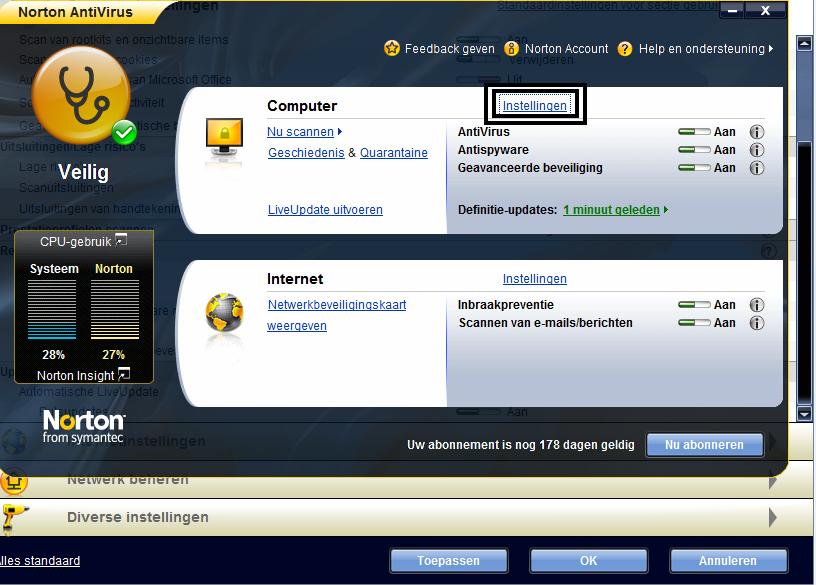This screenshot has width=816, height=585.
Task: Toggle the AntiVirus Aan switch
Action: 694,132
